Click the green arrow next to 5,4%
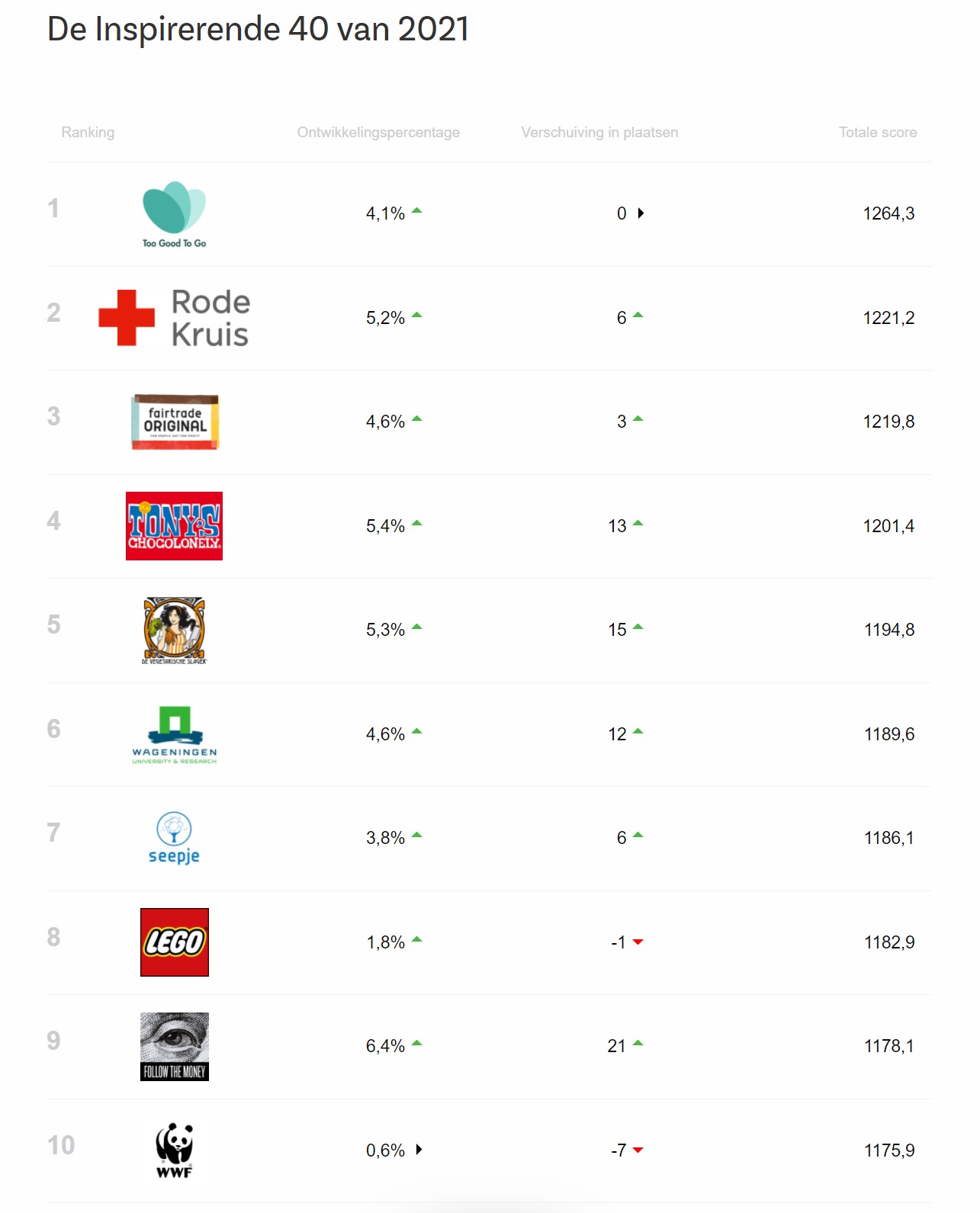This screenshot has height=1213, width=980. click(417, 524)
